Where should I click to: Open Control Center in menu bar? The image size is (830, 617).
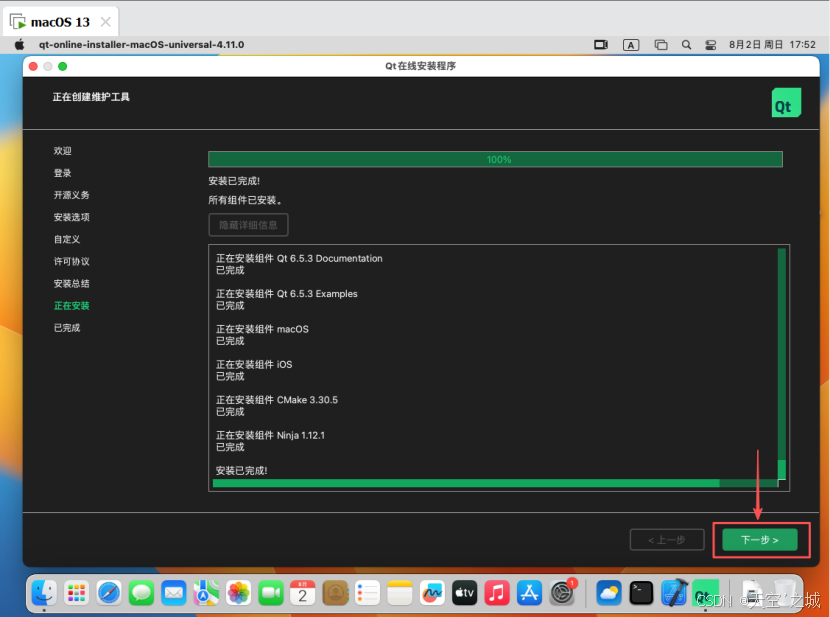[x=710, y=45]
